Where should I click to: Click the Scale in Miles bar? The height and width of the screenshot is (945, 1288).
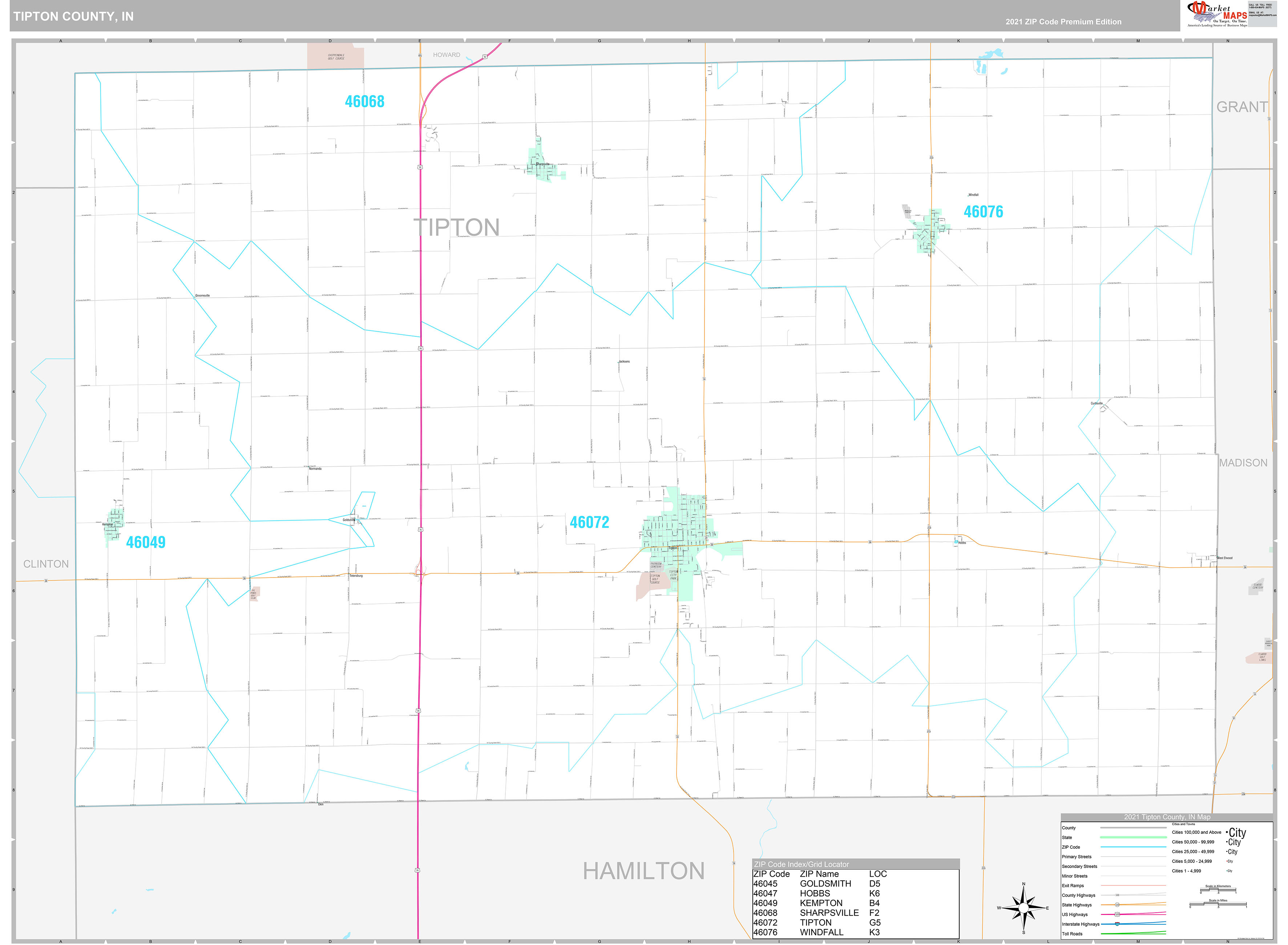click(1218, 904)
